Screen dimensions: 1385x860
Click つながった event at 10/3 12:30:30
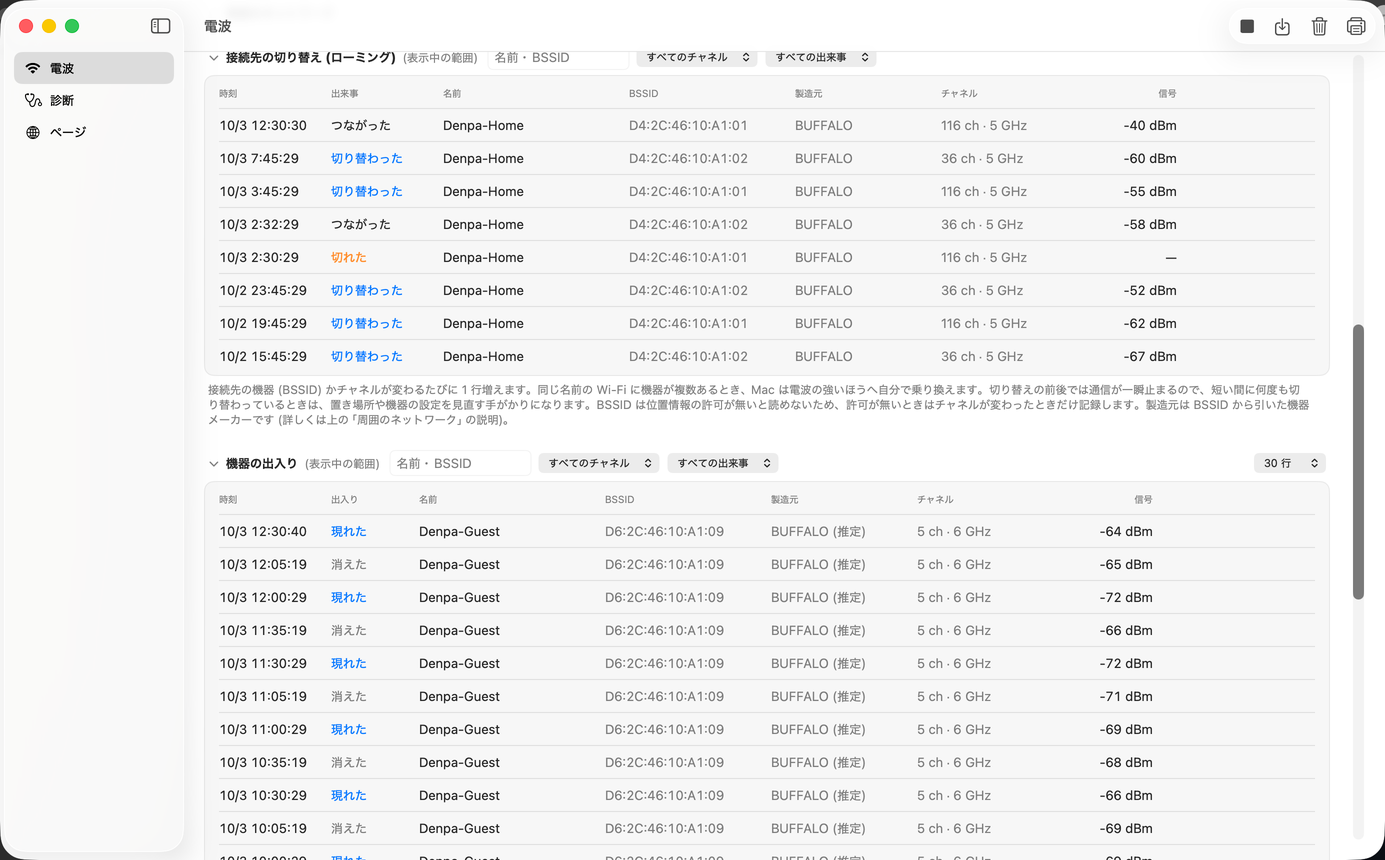click(x=361, y=125)
